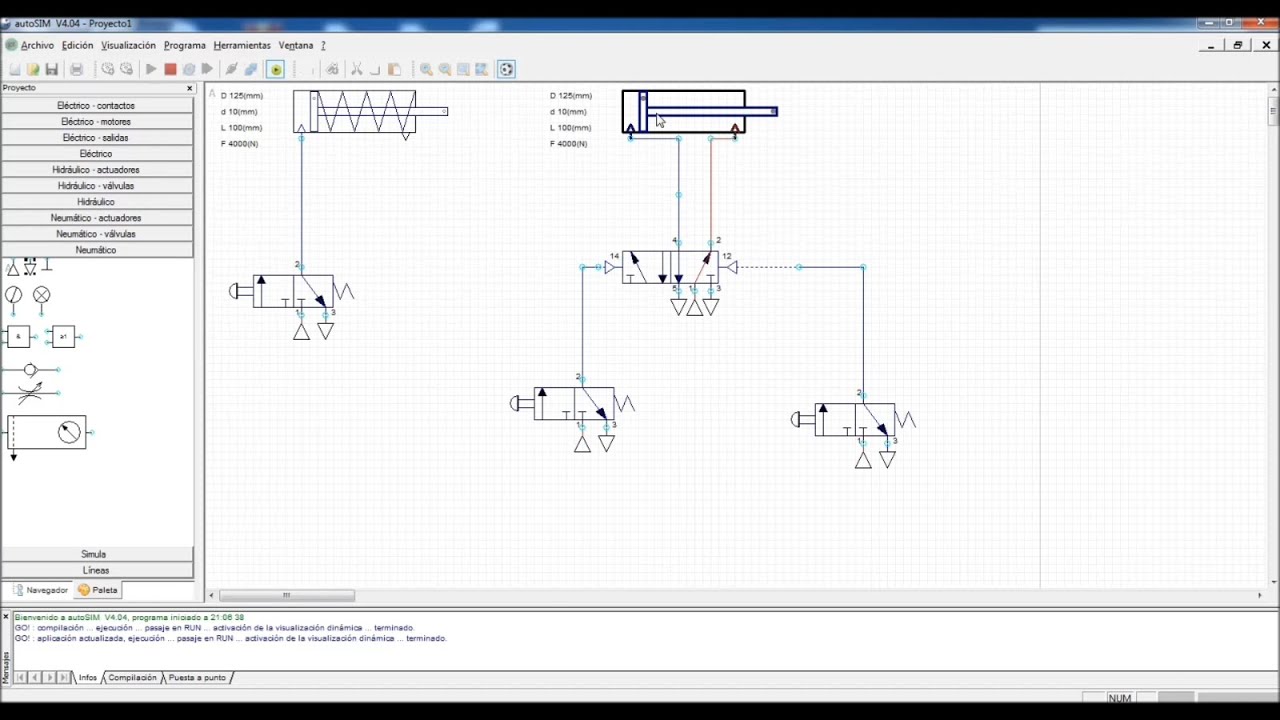Image resolution: width=1280 pixels, height=720 pixels.
Task: Select the adjustable flow restrictor symbol
Action: pos(31,392)
